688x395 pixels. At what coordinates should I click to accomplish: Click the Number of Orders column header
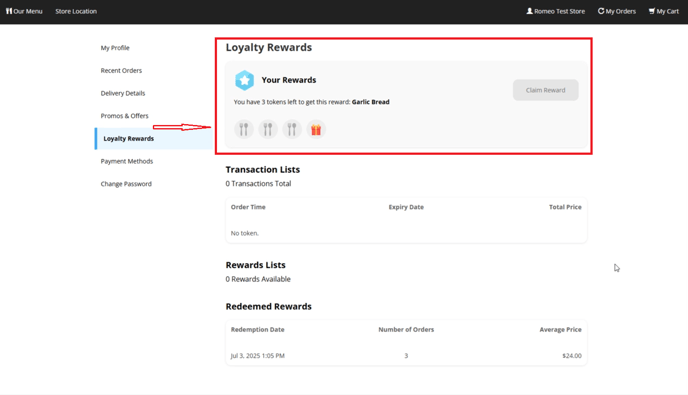pos(406,330)
